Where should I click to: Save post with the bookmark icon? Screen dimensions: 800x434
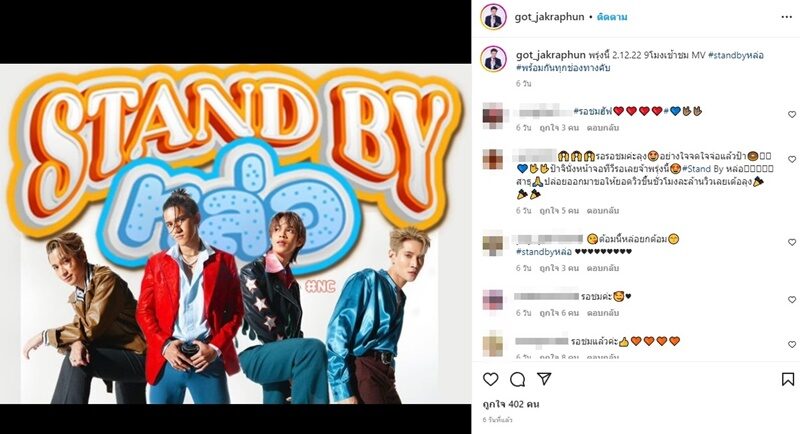(788, 379)
